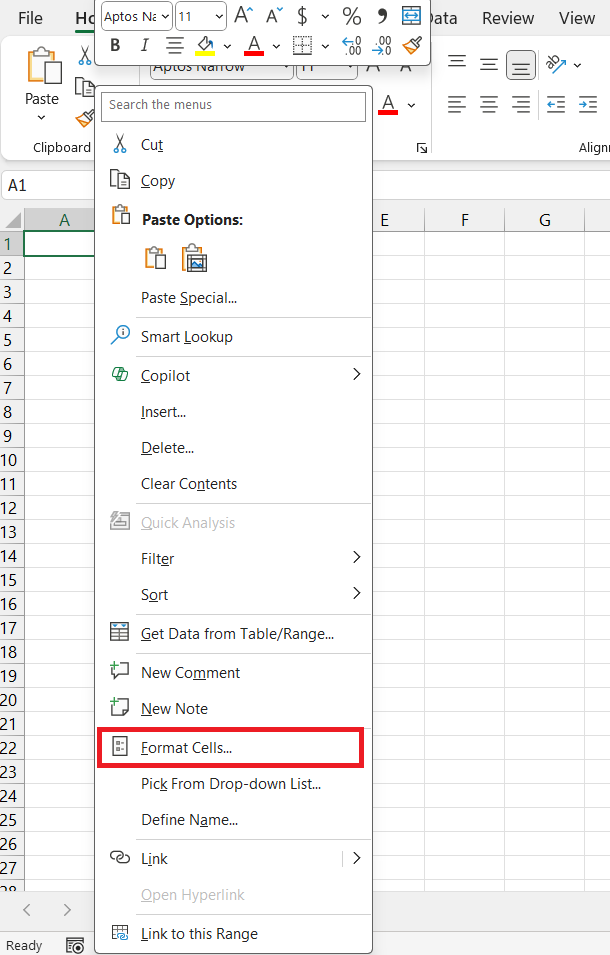Screen dimensions: 610x955
Task: Open Smart Lookup
Action: (x=234, y=337)
